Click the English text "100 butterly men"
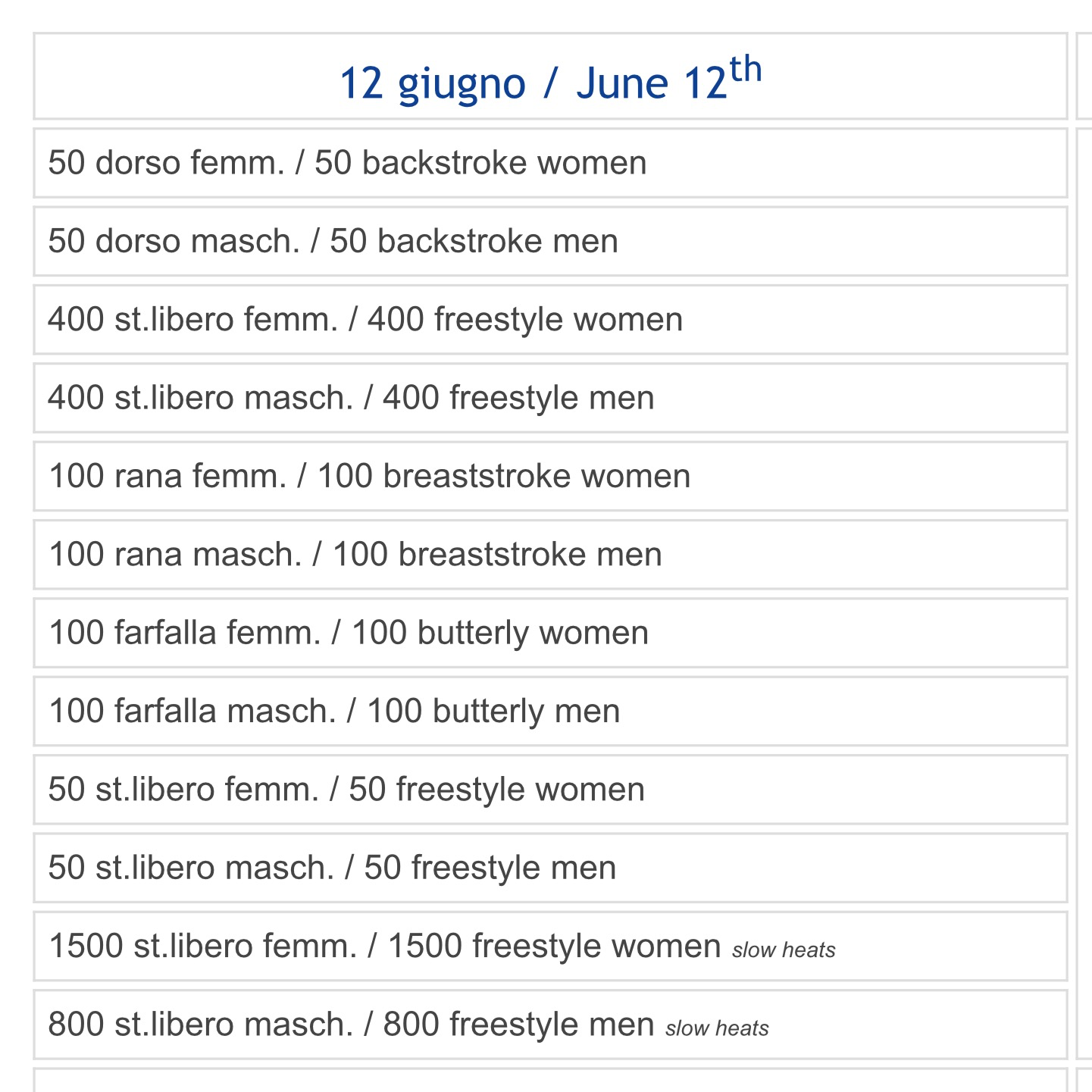Image resolution: width=1092 pixels, height=1092 pixels. (493, 712)
